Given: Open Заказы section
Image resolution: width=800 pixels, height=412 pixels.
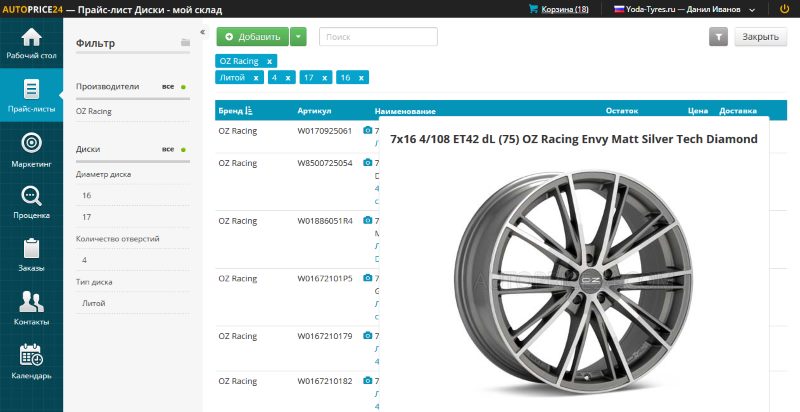Looking at the screenshot, I should point(31,254).
